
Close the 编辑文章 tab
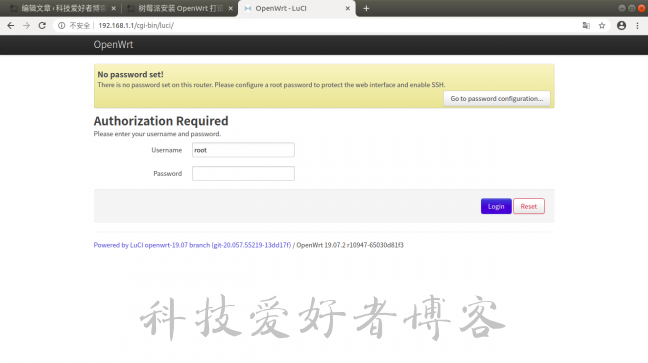(114, 8)
